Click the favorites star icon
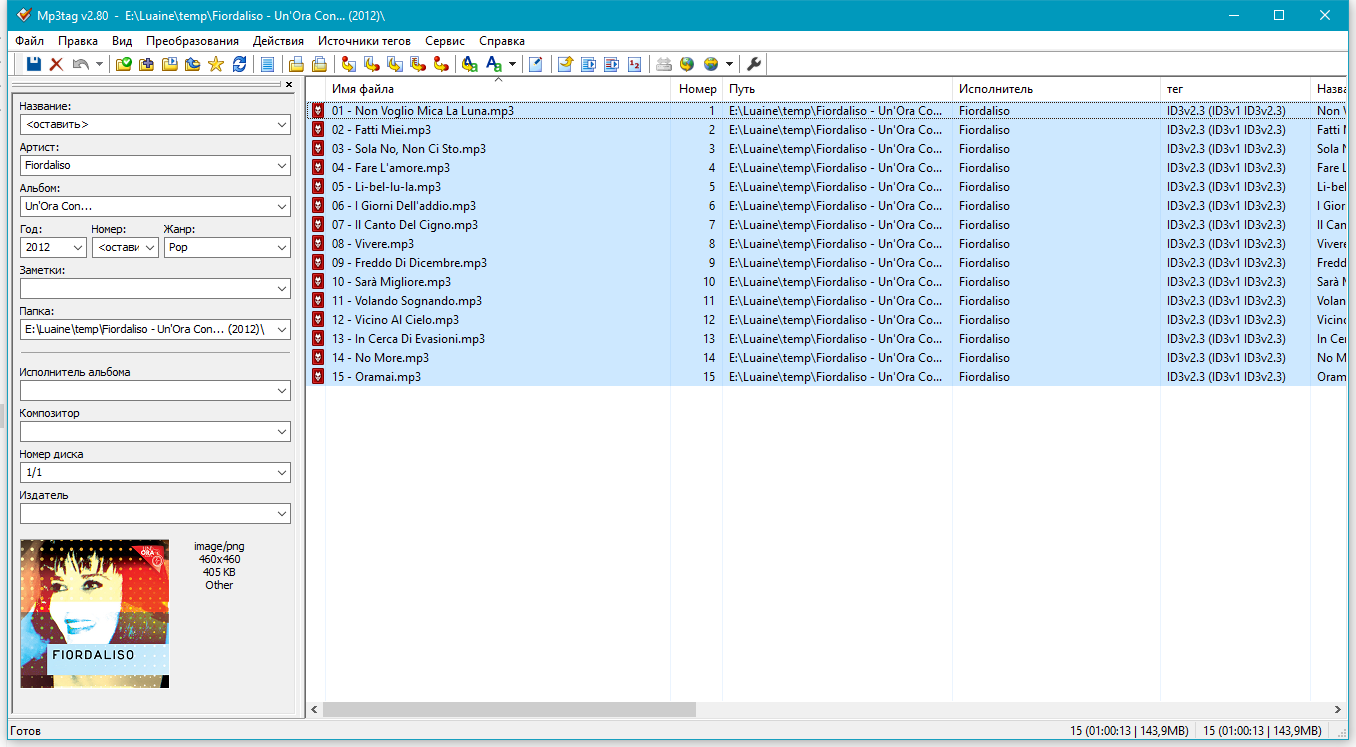This screenshot has width=1356, height=747. 215,64
